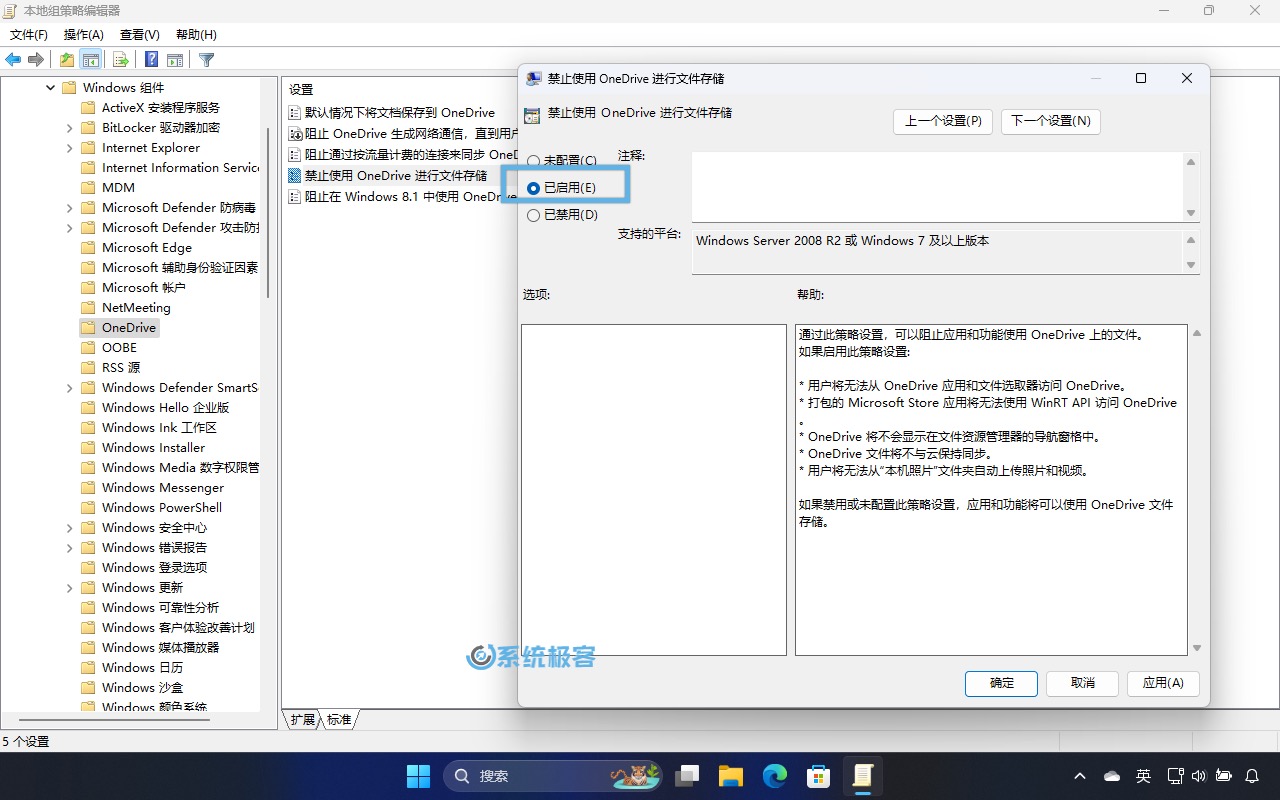Click the 确定 button
1280x800 pixels.
click(x=1002, y=683)
